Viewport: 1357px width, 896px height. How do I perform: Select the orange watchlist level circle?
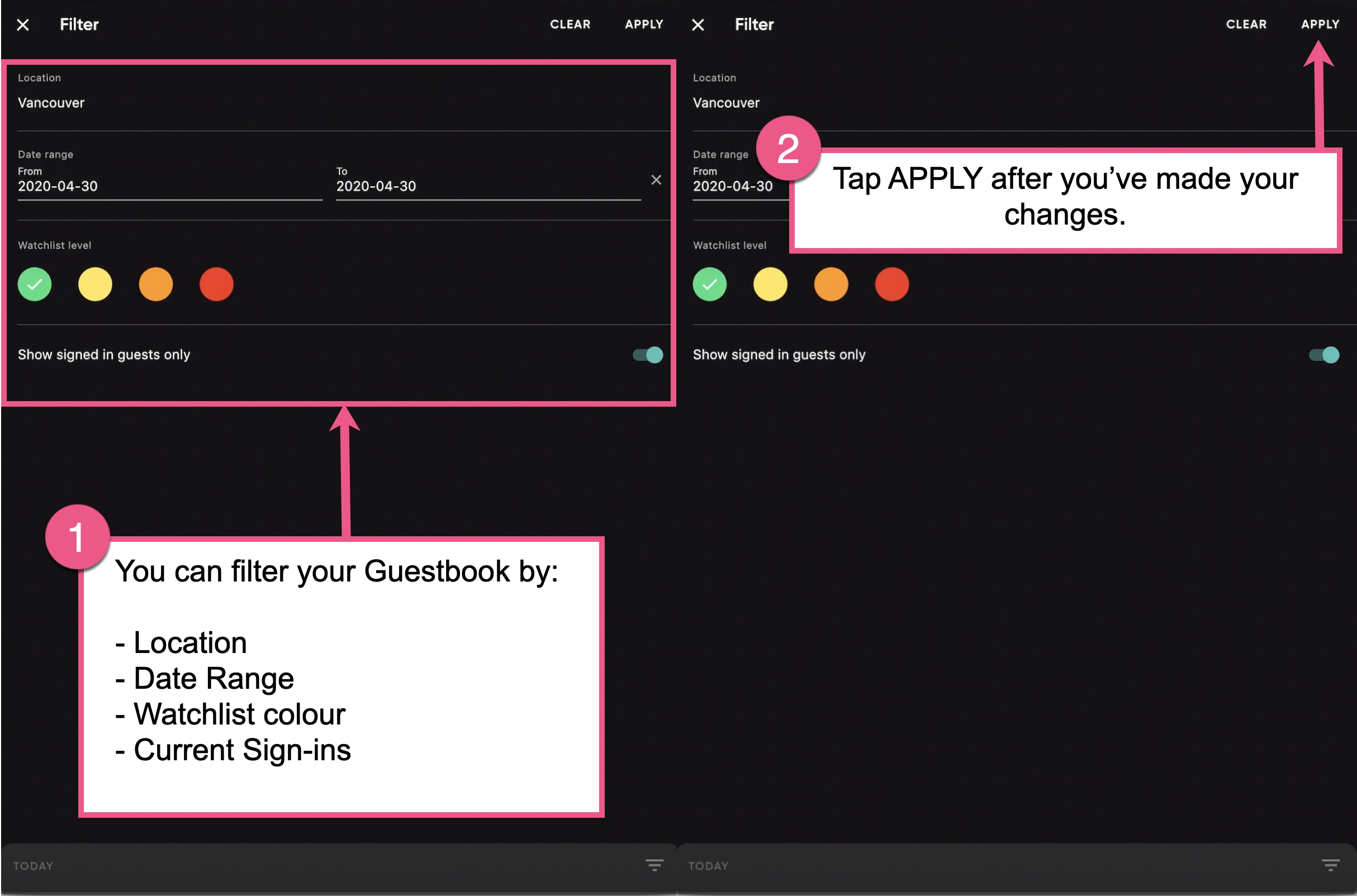(155, 284)
